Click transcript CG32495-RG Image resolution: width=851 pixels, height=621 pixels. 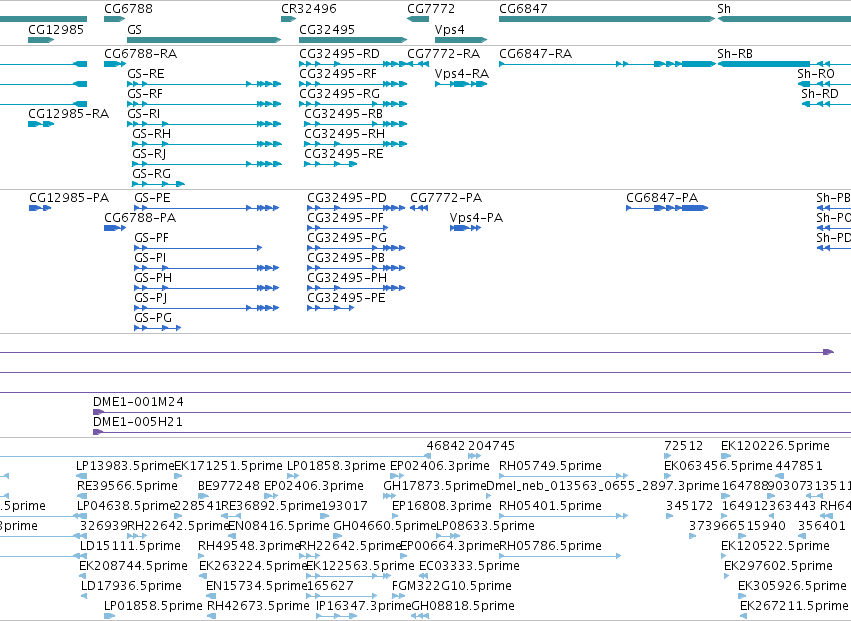click(x=339, y=94)
